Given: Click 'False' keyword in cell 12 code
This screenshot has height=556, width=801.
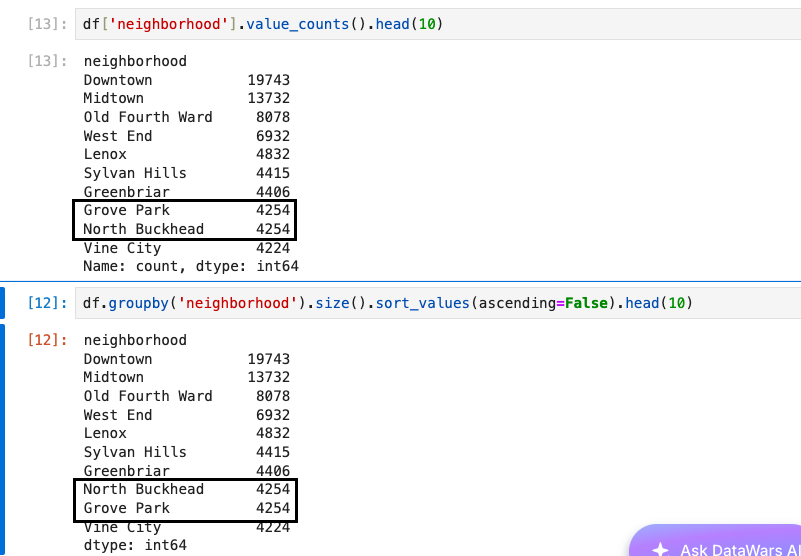Looking at the screenshot, I should pyautogui.click(x=586, y=303).
